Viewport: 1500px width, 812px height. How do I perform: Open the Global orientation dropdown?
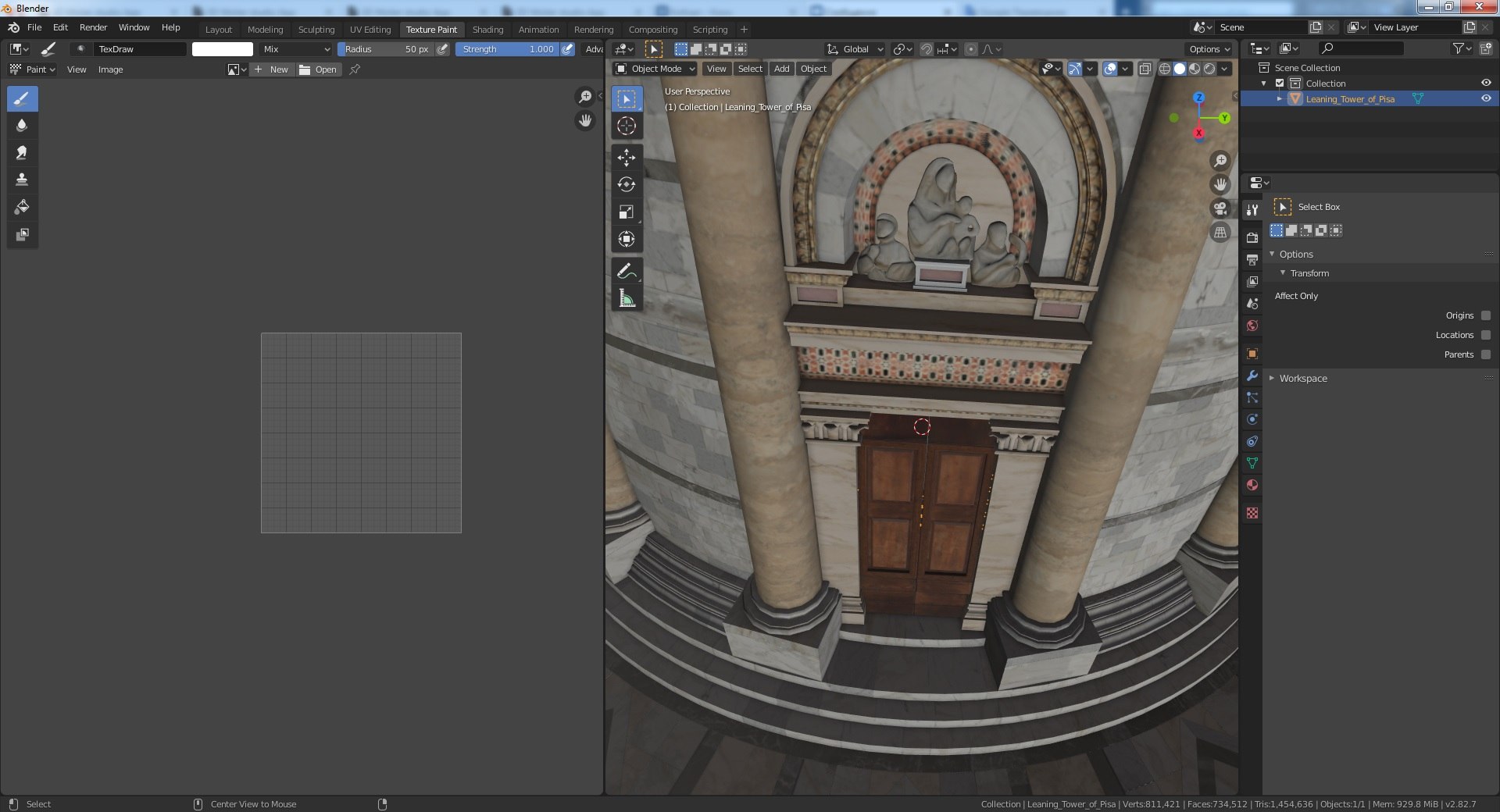(855, 49)
